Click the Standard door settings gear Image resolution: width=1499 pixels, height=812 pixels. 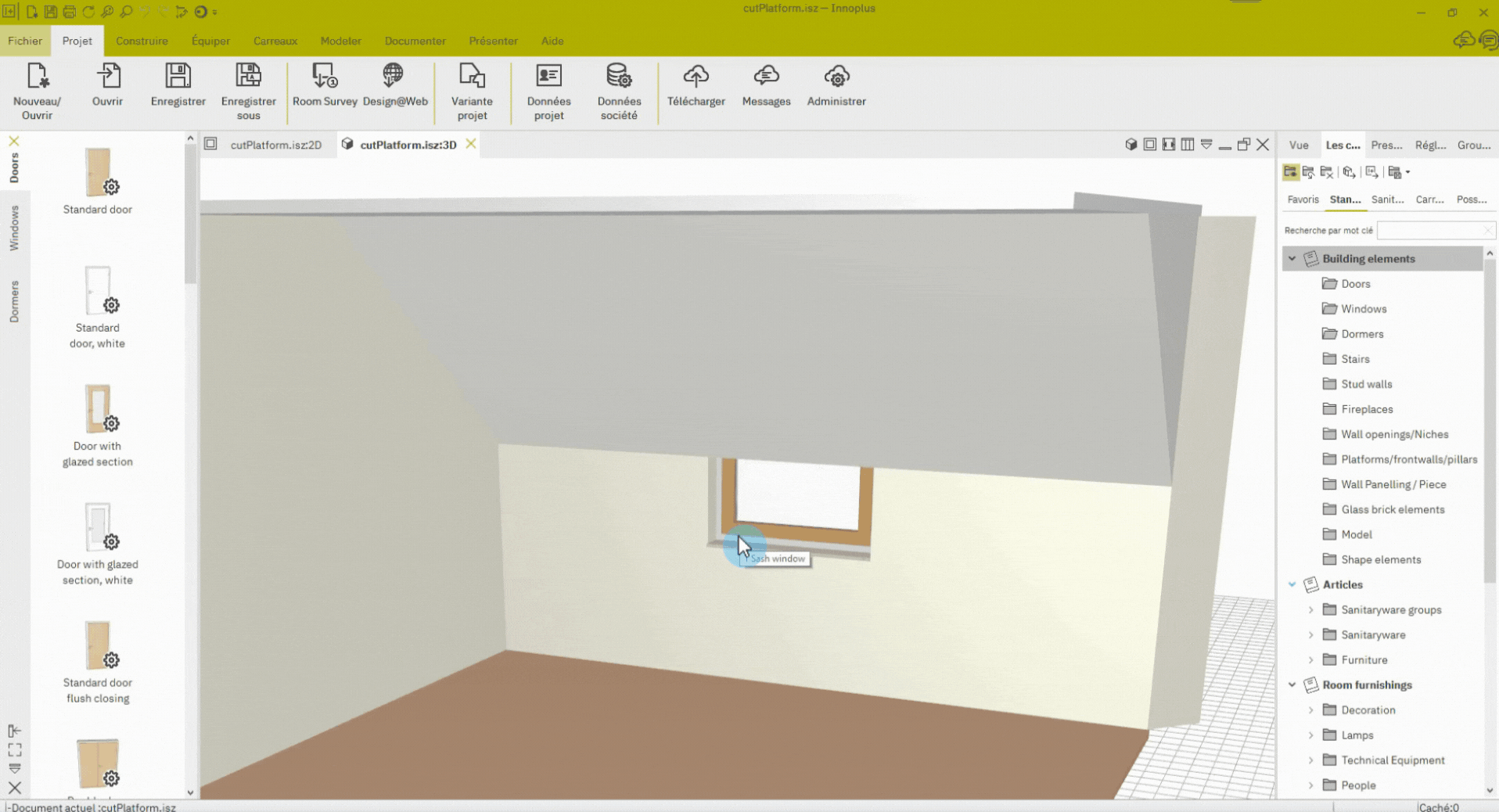pyautogui.click(x=112, y=187)
